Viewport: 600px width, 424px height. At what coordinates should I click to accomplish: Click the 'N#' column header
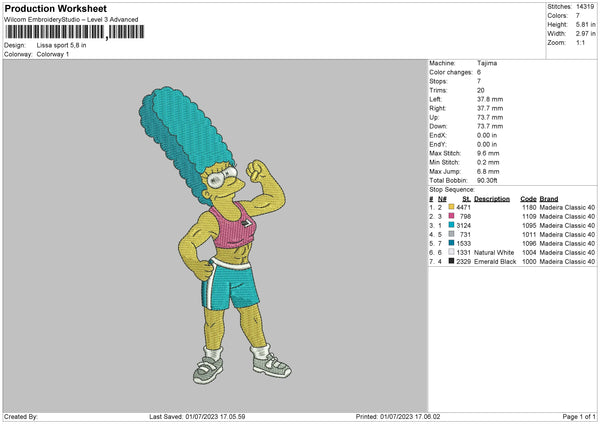click(442, 199)
